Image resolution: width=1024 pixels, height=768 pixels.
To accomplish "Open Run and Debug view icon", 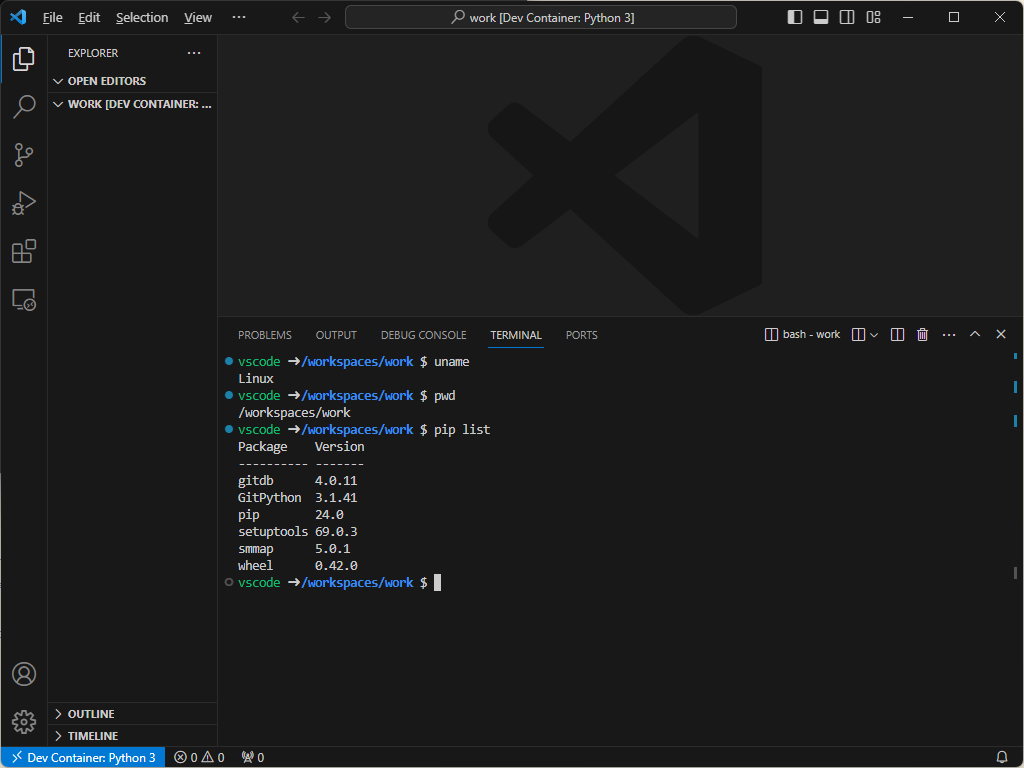I will click(x=24, y=203).
